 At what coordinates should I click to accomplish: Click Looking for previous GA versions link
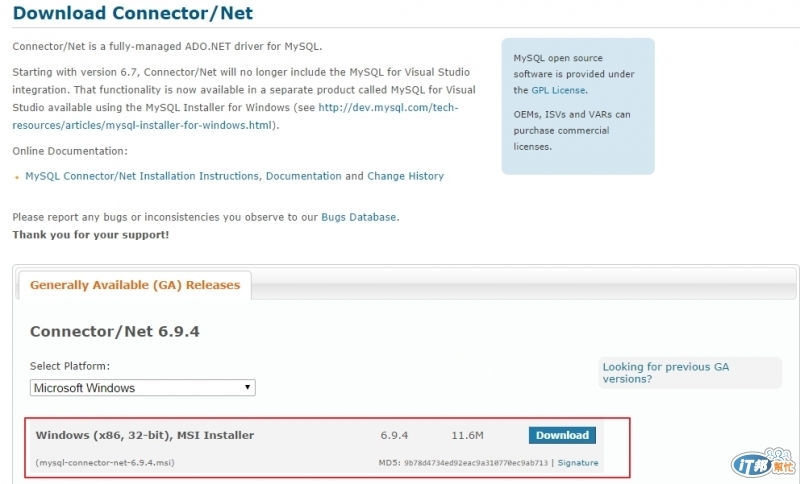665,373
